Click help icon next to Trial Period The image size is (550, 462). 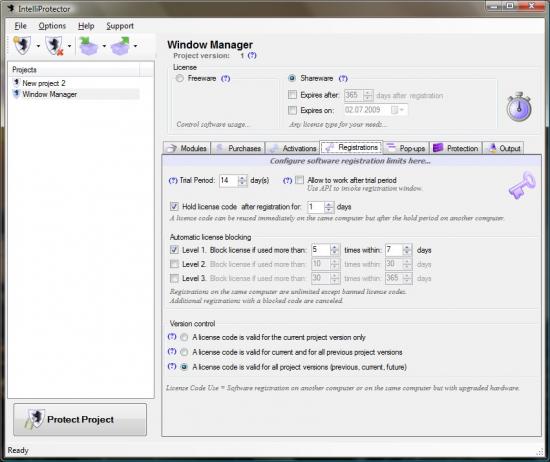point(173,181)
